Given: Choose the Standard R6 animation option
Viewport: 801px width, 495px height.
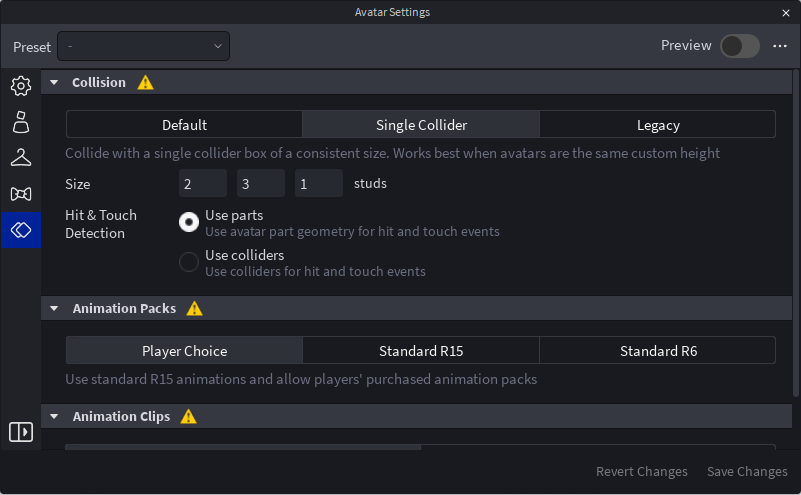Looking at the screenshot, I should 658,351.
